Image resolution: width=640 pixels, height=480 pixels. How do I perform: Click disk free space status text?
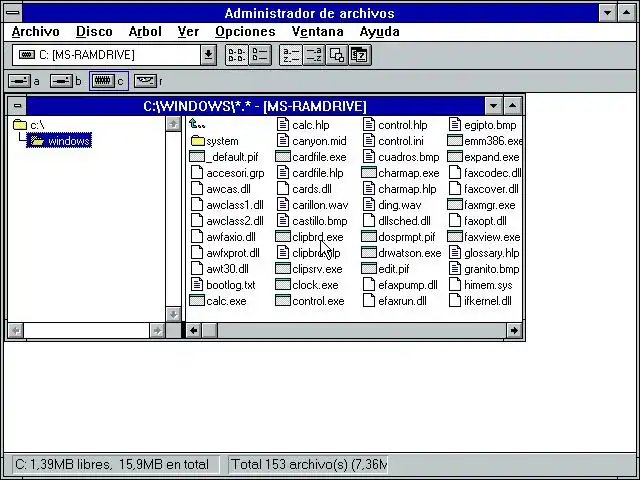point(112,464)
